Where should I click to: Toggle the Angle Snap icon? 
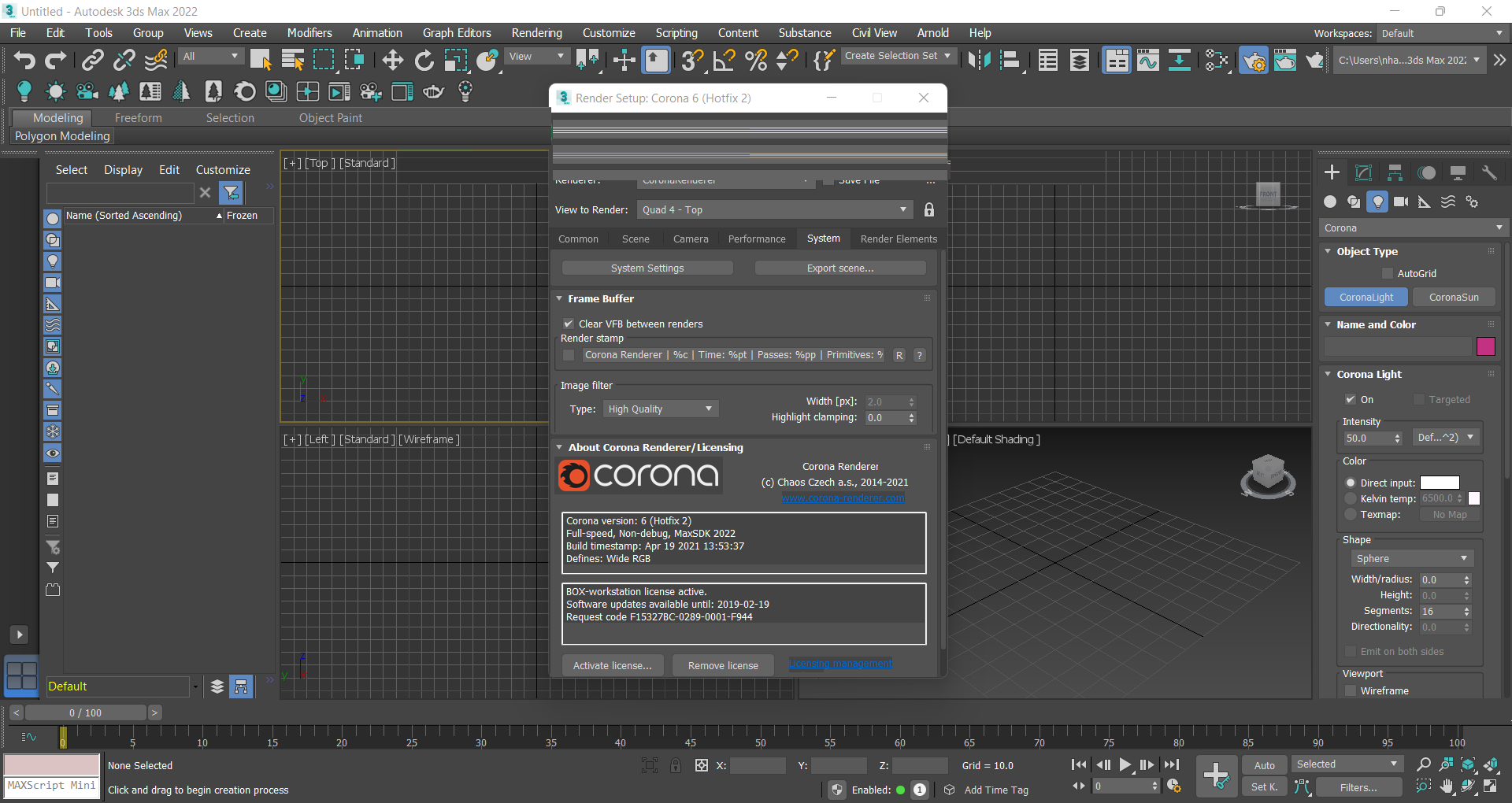click(724, 61)
